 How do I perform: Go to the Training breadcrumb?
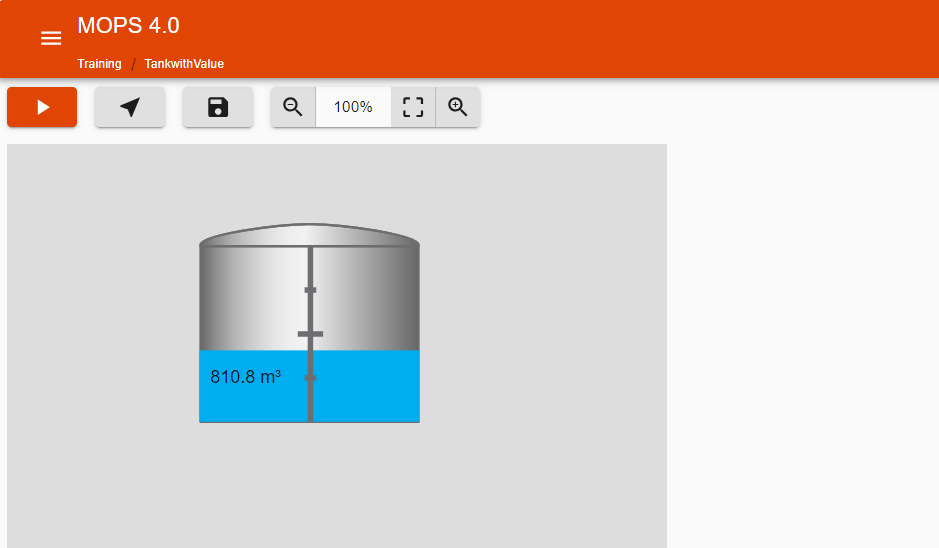tap(99, 64)
